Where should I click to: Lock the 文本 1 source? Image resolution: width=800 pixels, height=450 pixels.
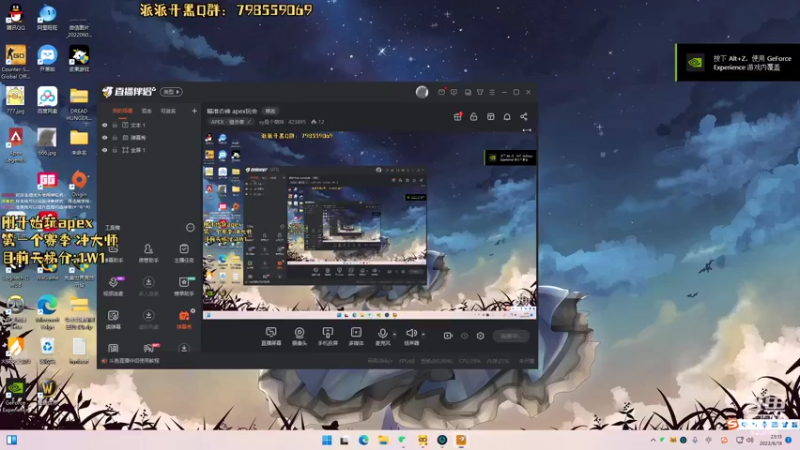(115, 125)
